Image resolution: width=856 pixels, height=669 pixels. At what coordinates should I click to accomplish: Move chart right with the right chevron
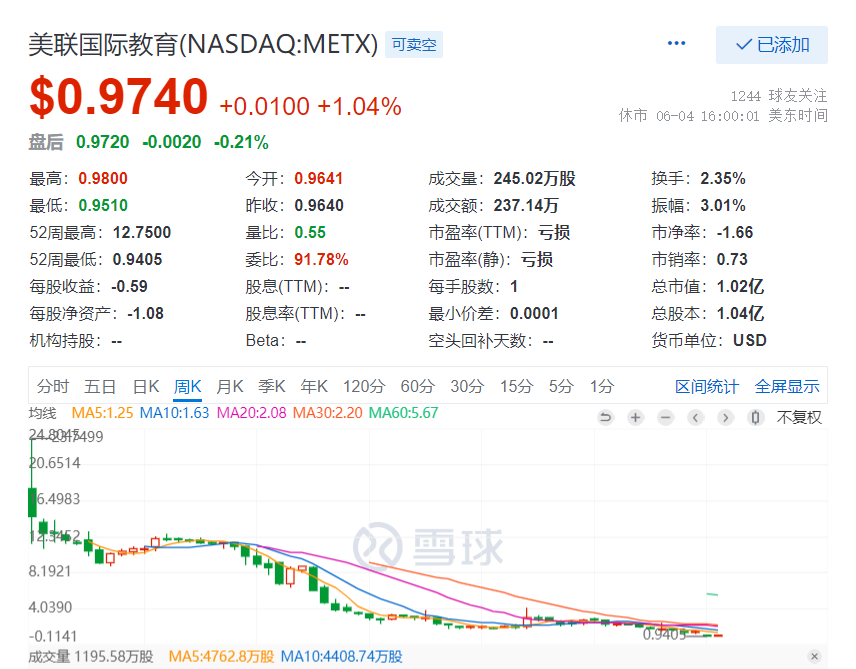tap(726, 418)
